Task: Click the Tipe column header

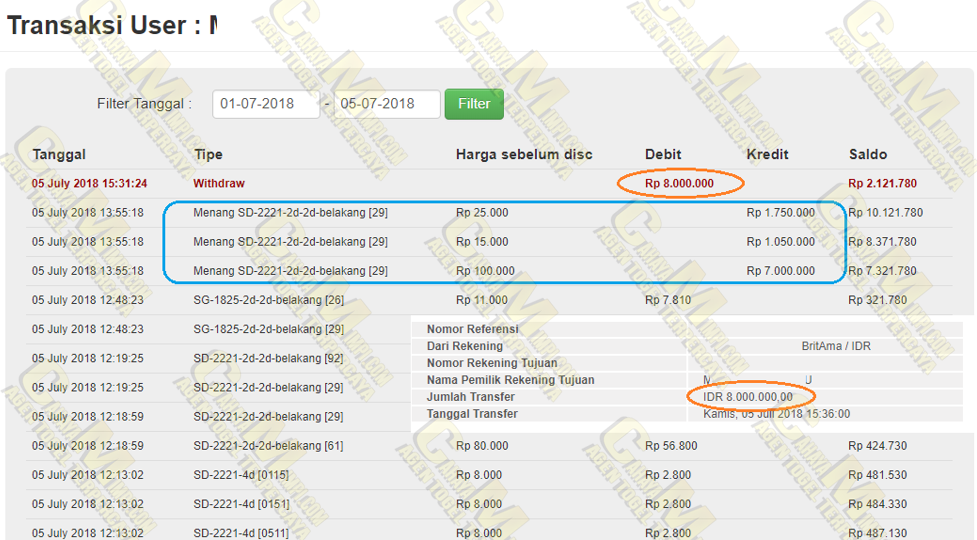Action: point(208,154)
